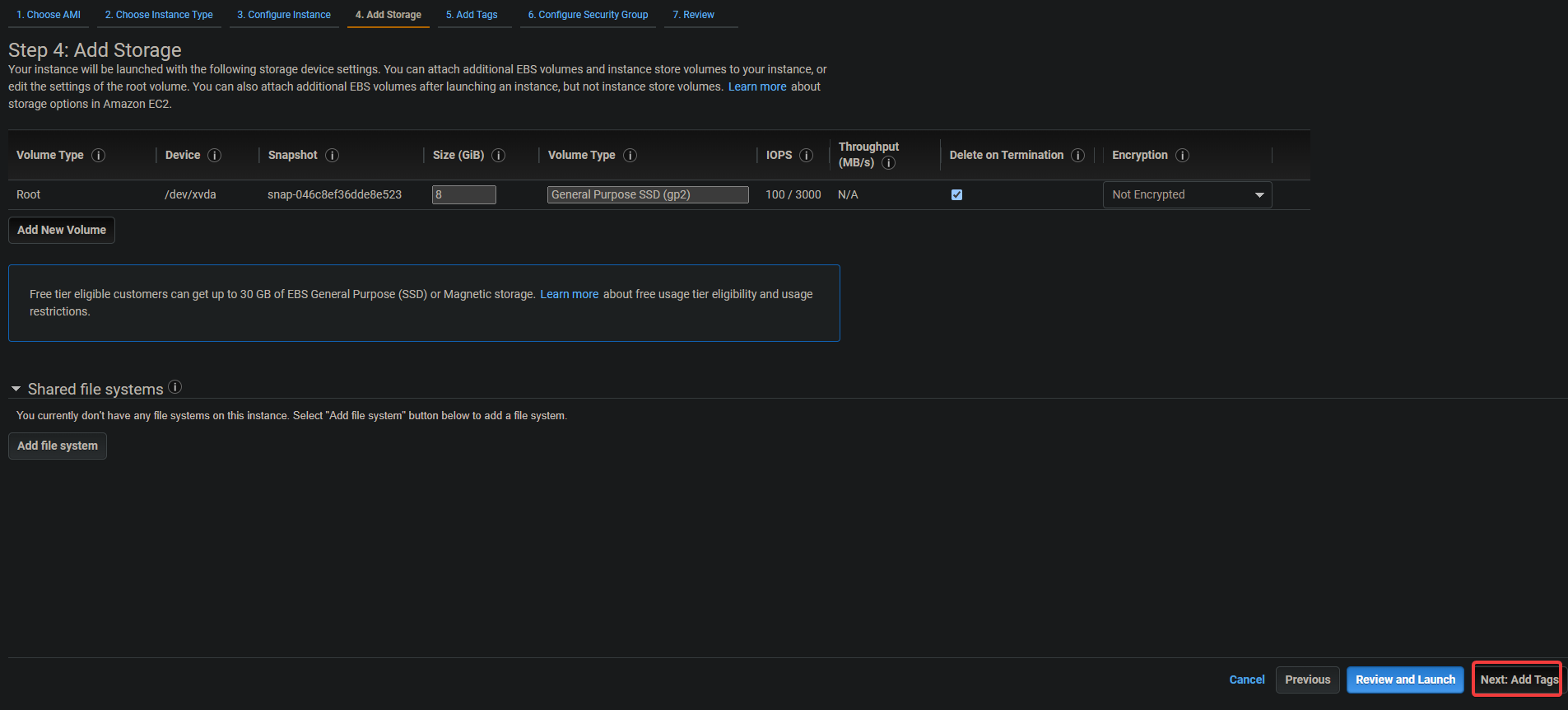Click info icon next to IOPS
The width and height of the screenshot is (1568, 710).
(807, 156)
